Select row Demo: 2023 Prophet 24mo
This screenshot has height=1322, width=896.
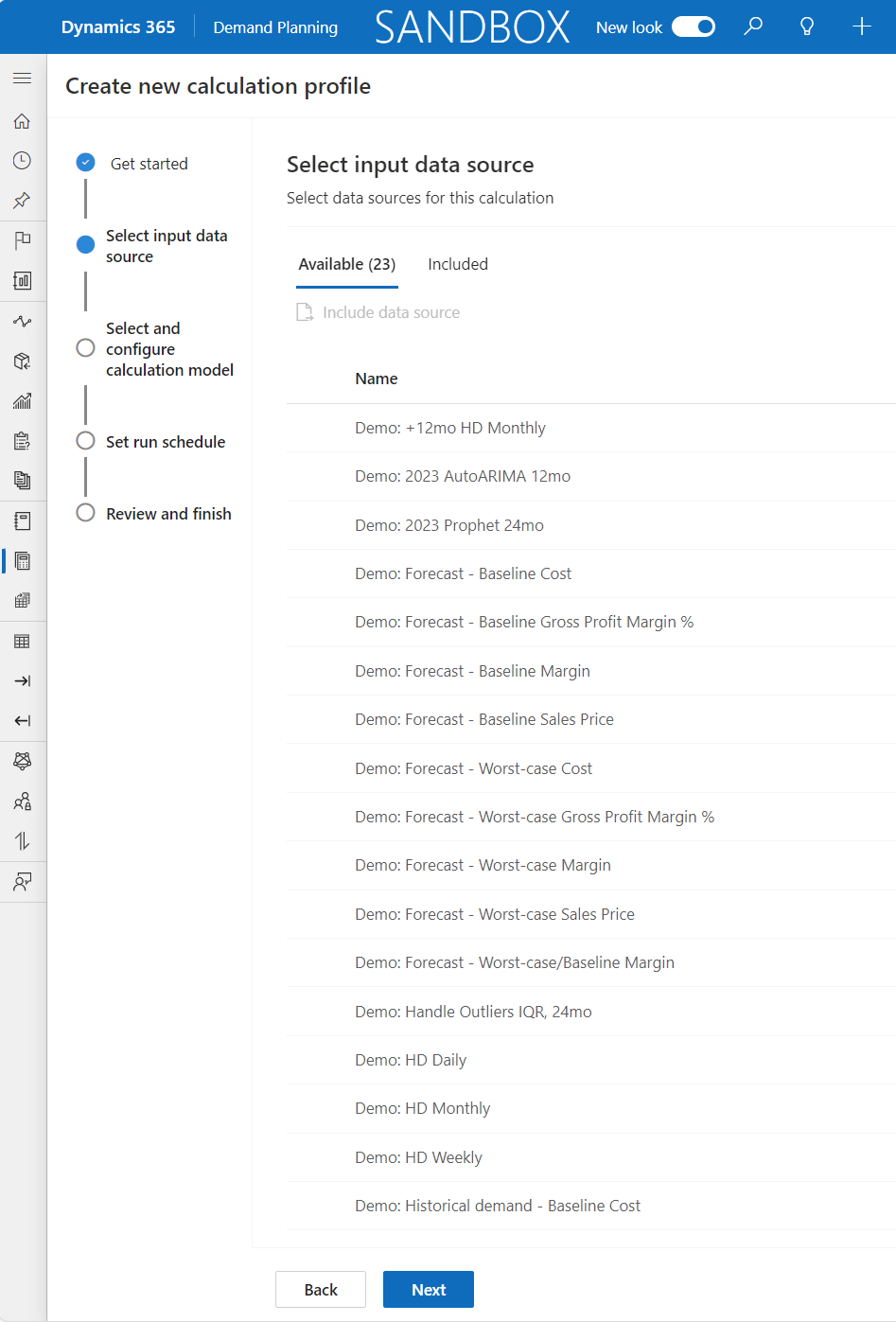[x=591, y=525]
